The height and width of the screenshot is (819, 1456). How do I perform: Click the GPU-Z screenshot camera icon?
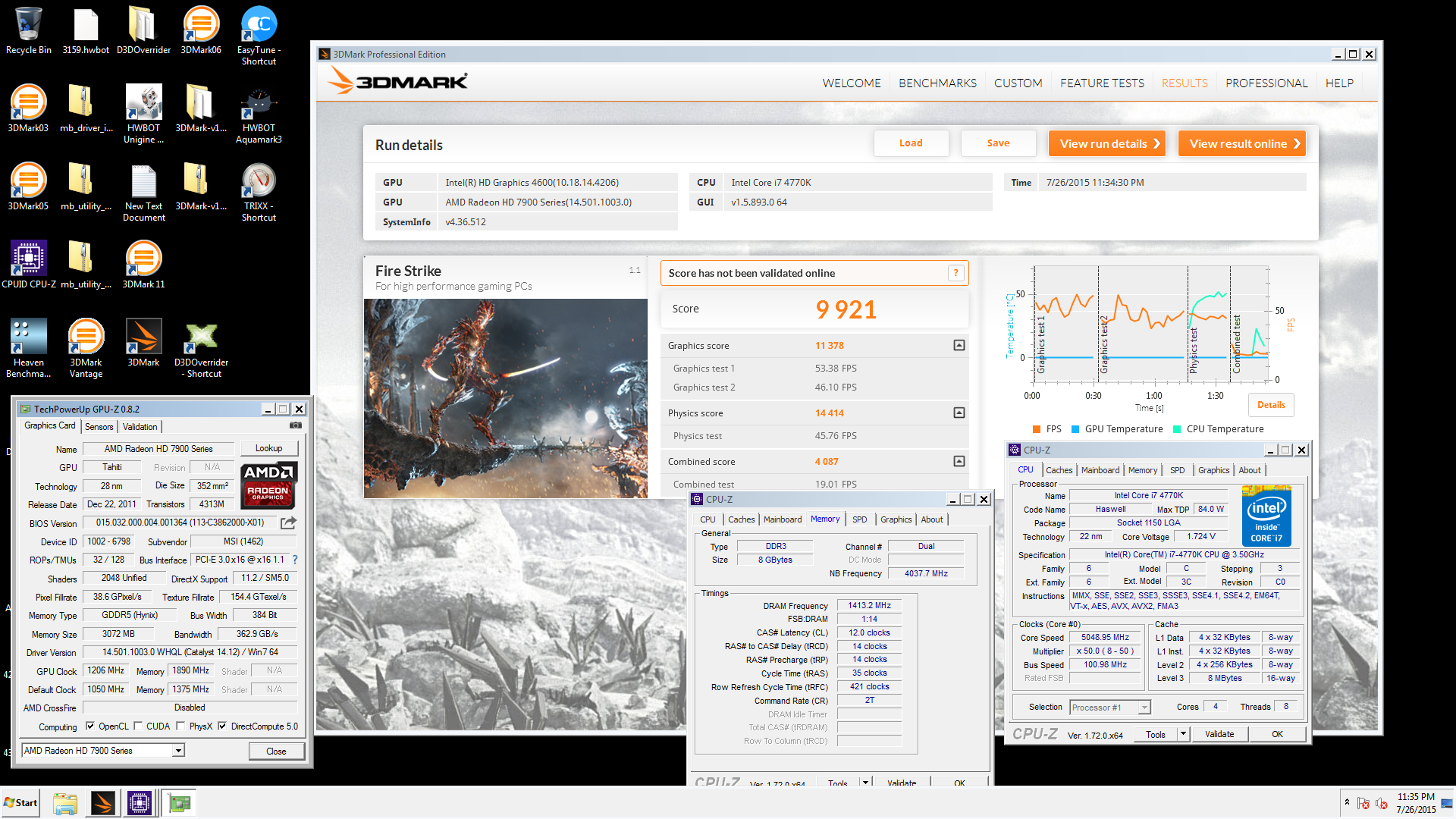pyautogui.click(x=296, y=425)
